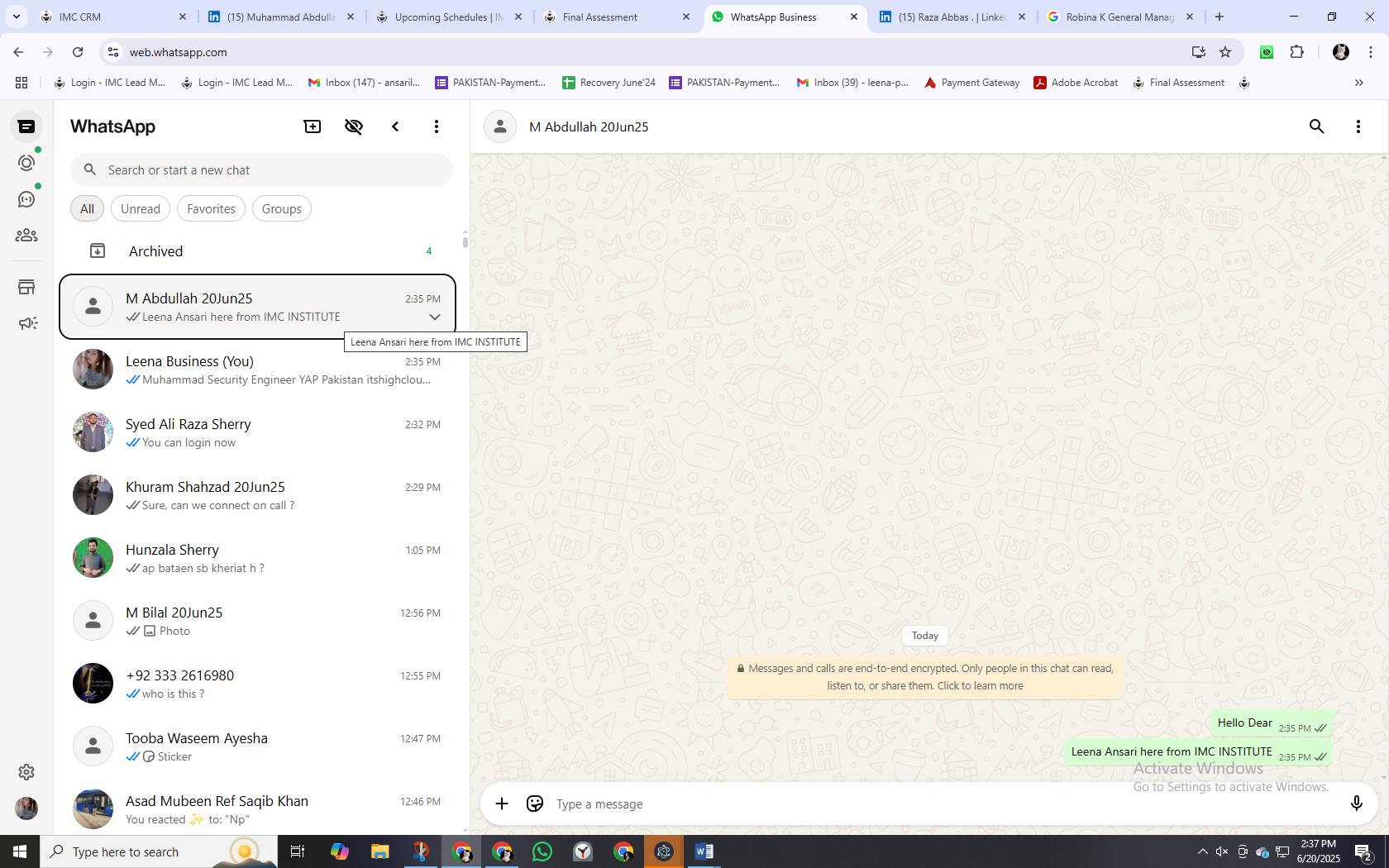1389x868 pixels.
Task: Open the Advertise megaphone icon
Action: (26, 323)
